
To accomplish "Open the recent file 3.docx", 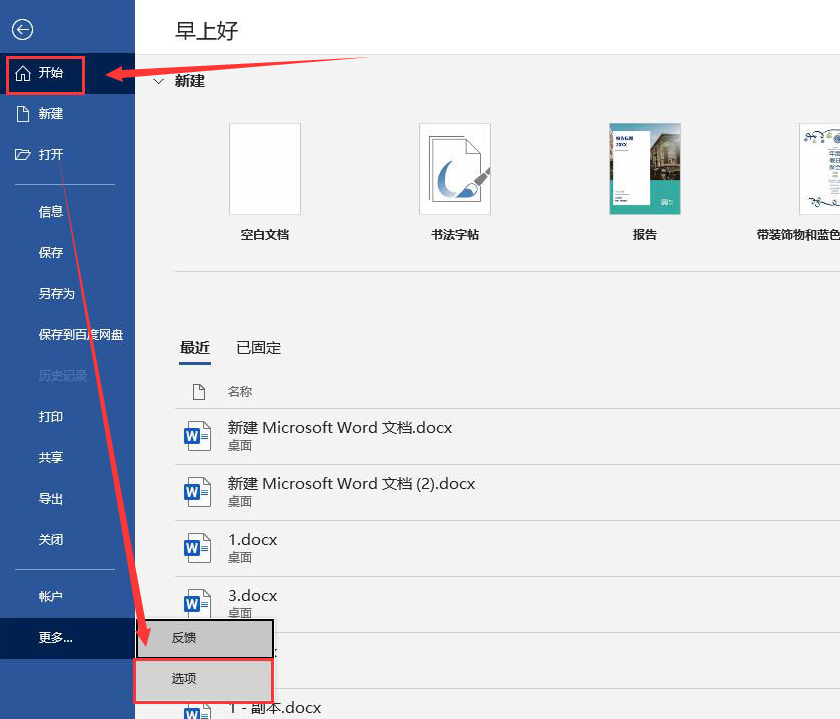I will (252, 595).
